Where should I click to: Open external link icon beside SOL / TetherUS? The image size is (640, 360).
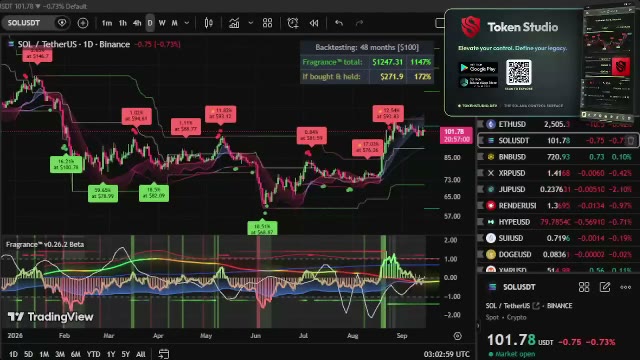click(536, 306)
